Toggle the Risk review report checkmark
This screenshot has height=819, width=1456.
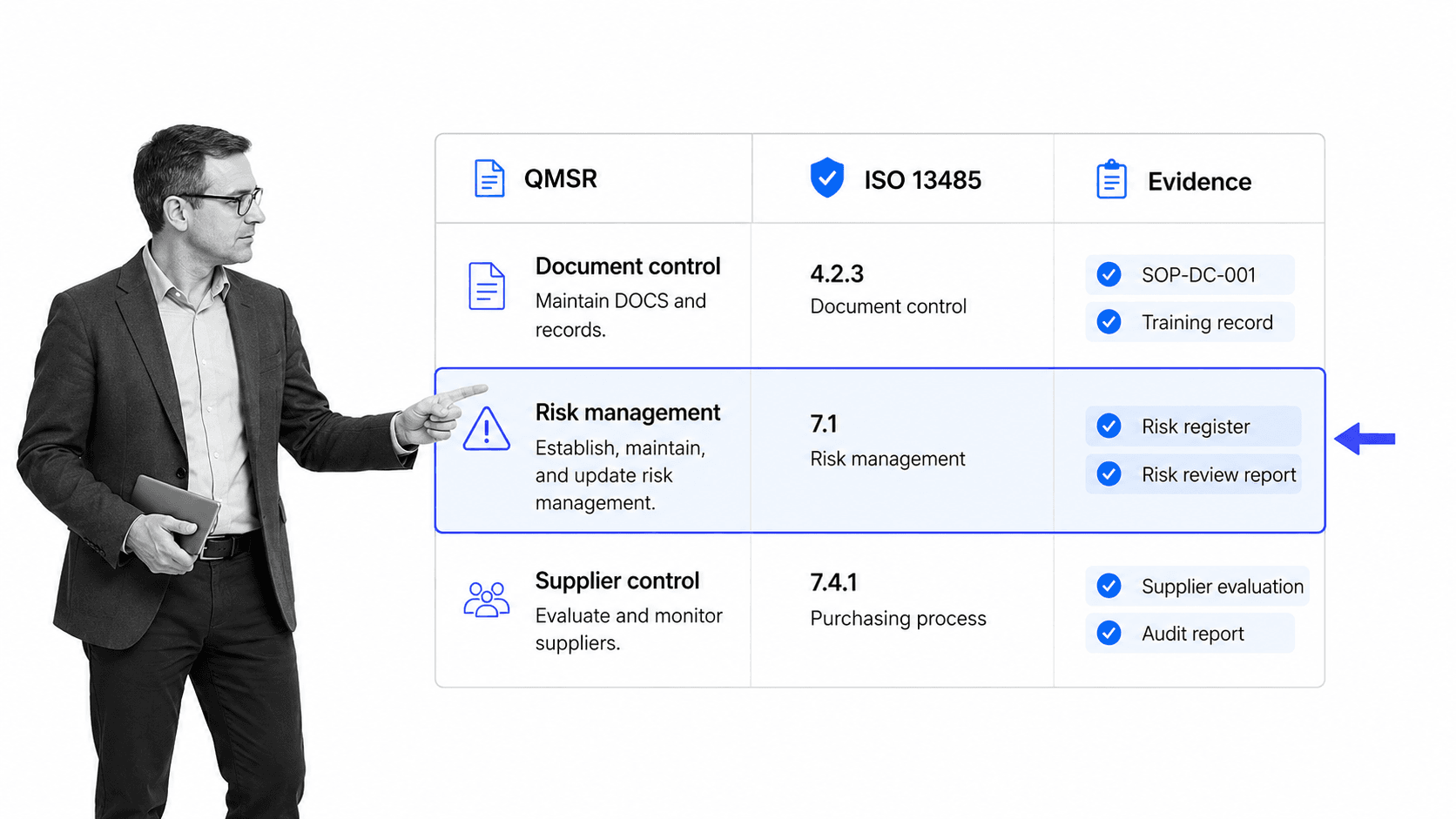click(x=1109, y=474)
